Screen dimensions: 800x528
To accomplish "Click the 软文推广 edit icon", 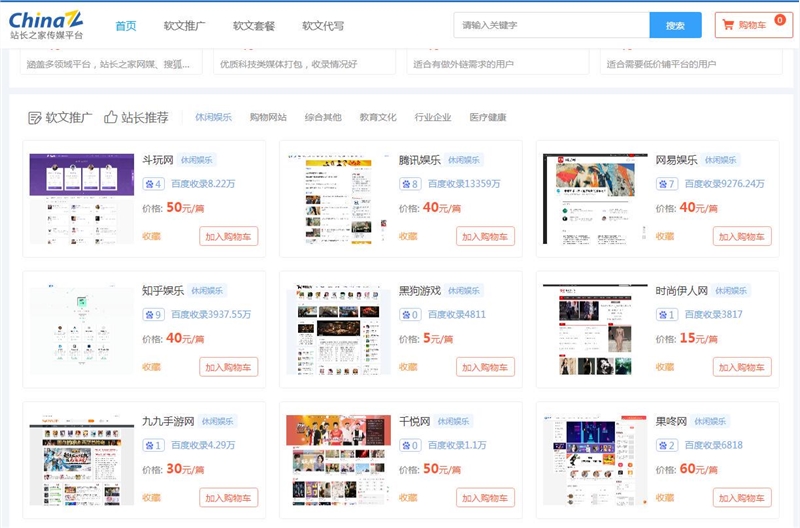I will [35, 118].
